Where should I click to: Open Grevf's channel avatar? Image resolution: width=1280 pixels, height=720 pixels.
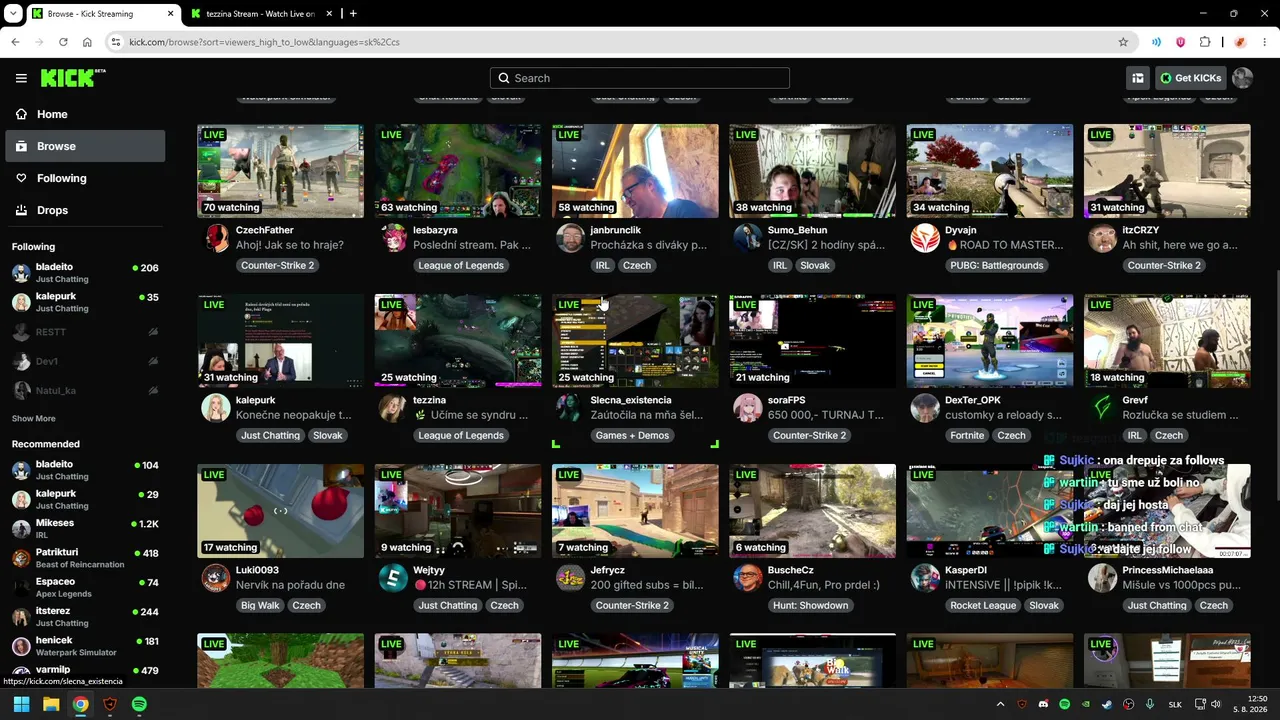pos(1102,408)
